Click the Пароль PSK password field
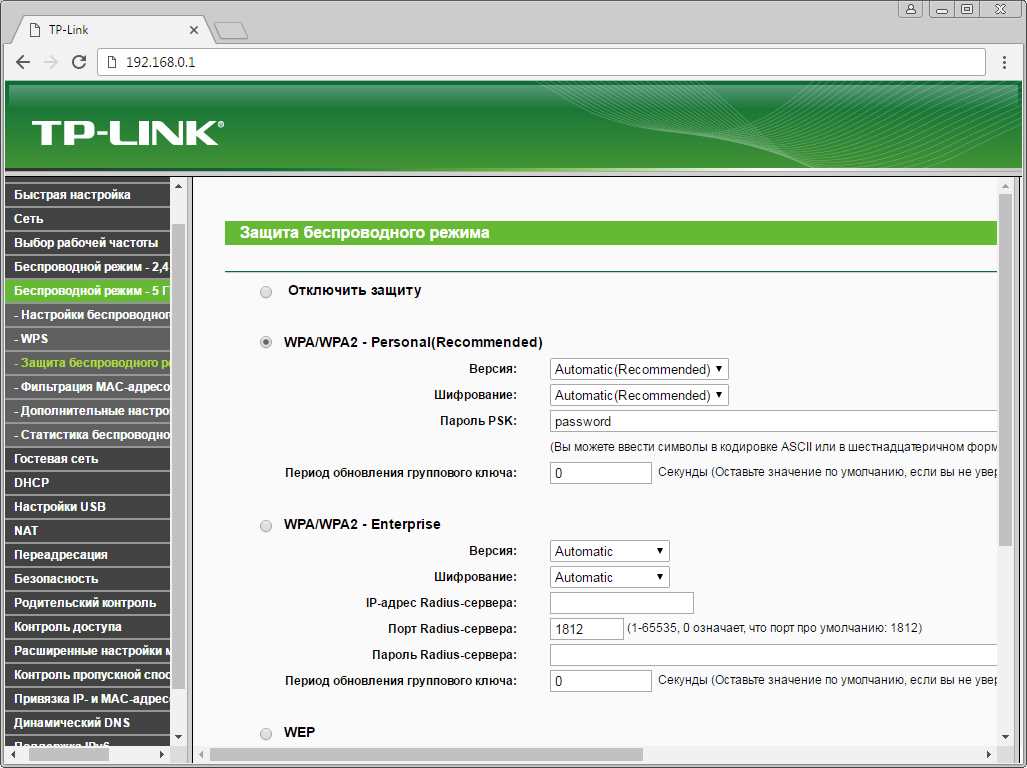Screen dimensions: 1027x768 click(x=774, y=422)
